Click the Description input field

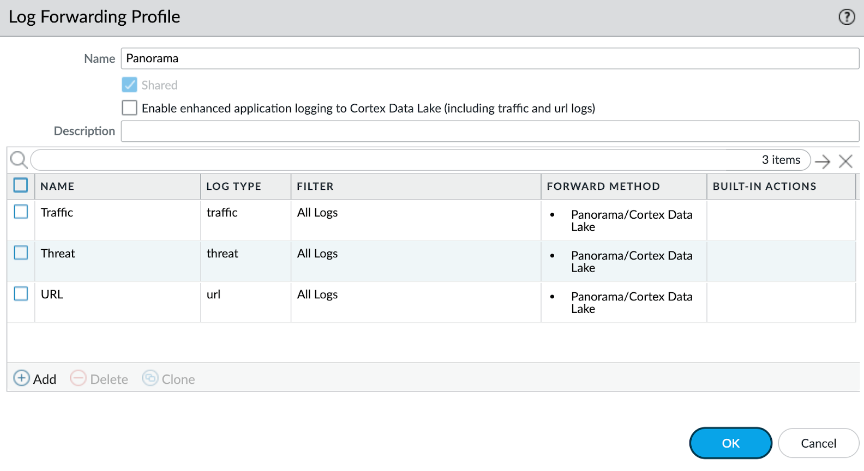489,131
